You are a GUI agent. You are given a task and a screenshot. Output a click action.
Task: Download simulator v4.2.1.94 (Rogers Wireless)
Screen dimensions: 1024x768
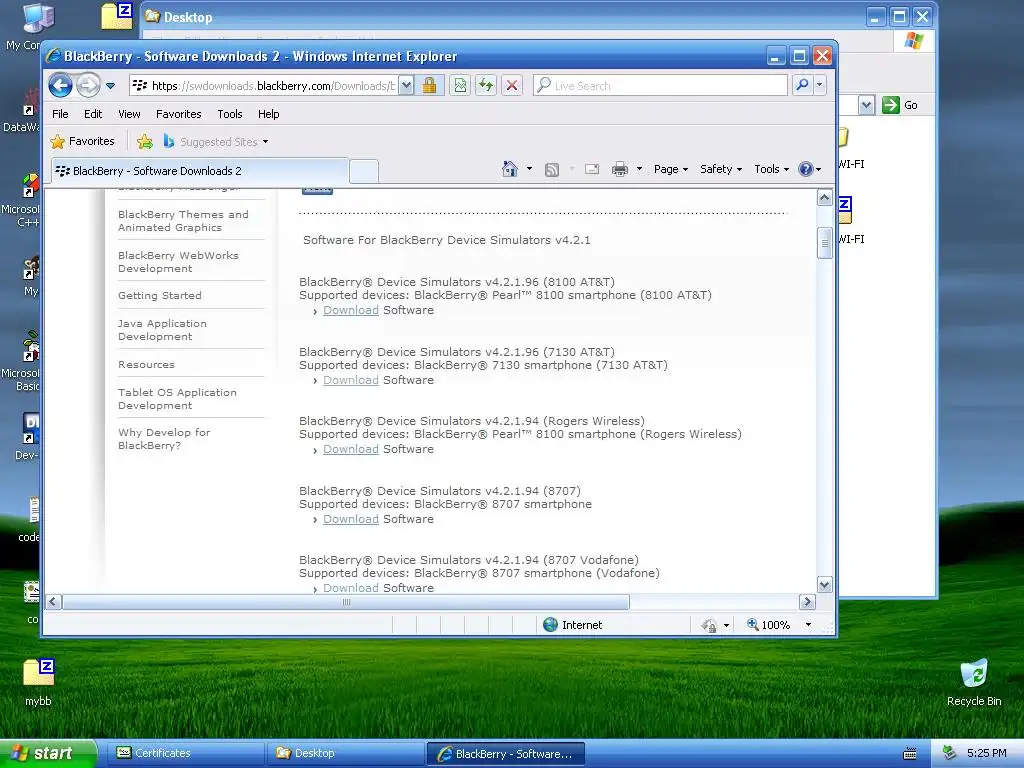tap(351, 449)
